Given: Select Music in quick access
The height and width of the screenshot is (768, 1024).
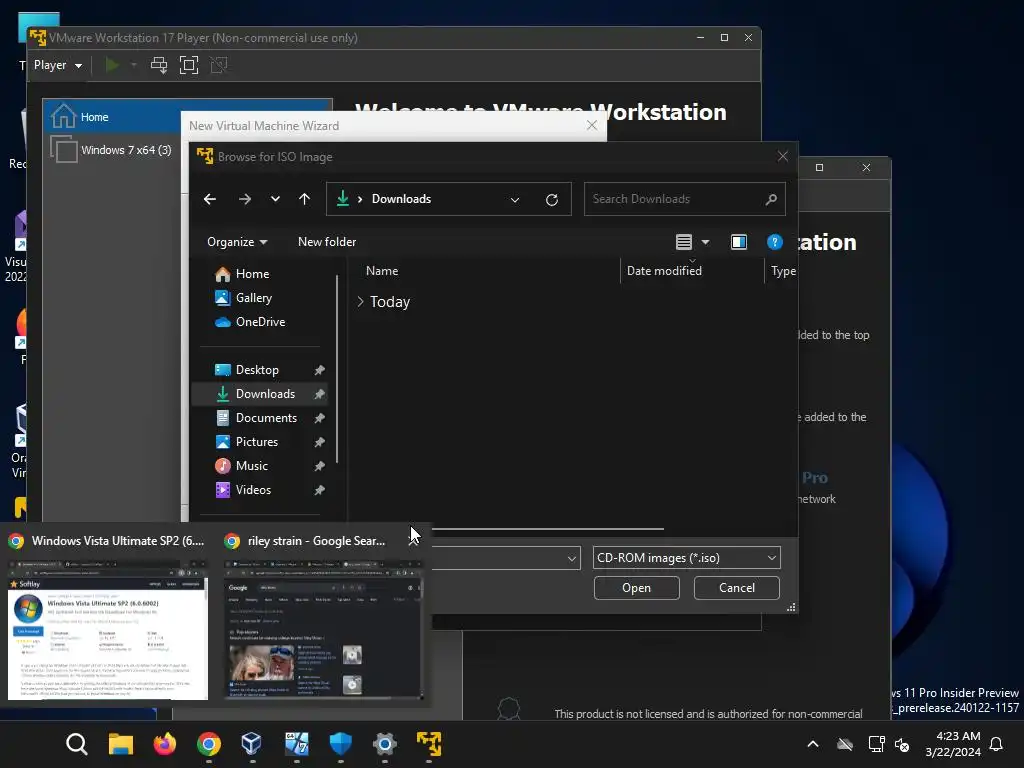Looking at the screenshot, I should 251,466.
